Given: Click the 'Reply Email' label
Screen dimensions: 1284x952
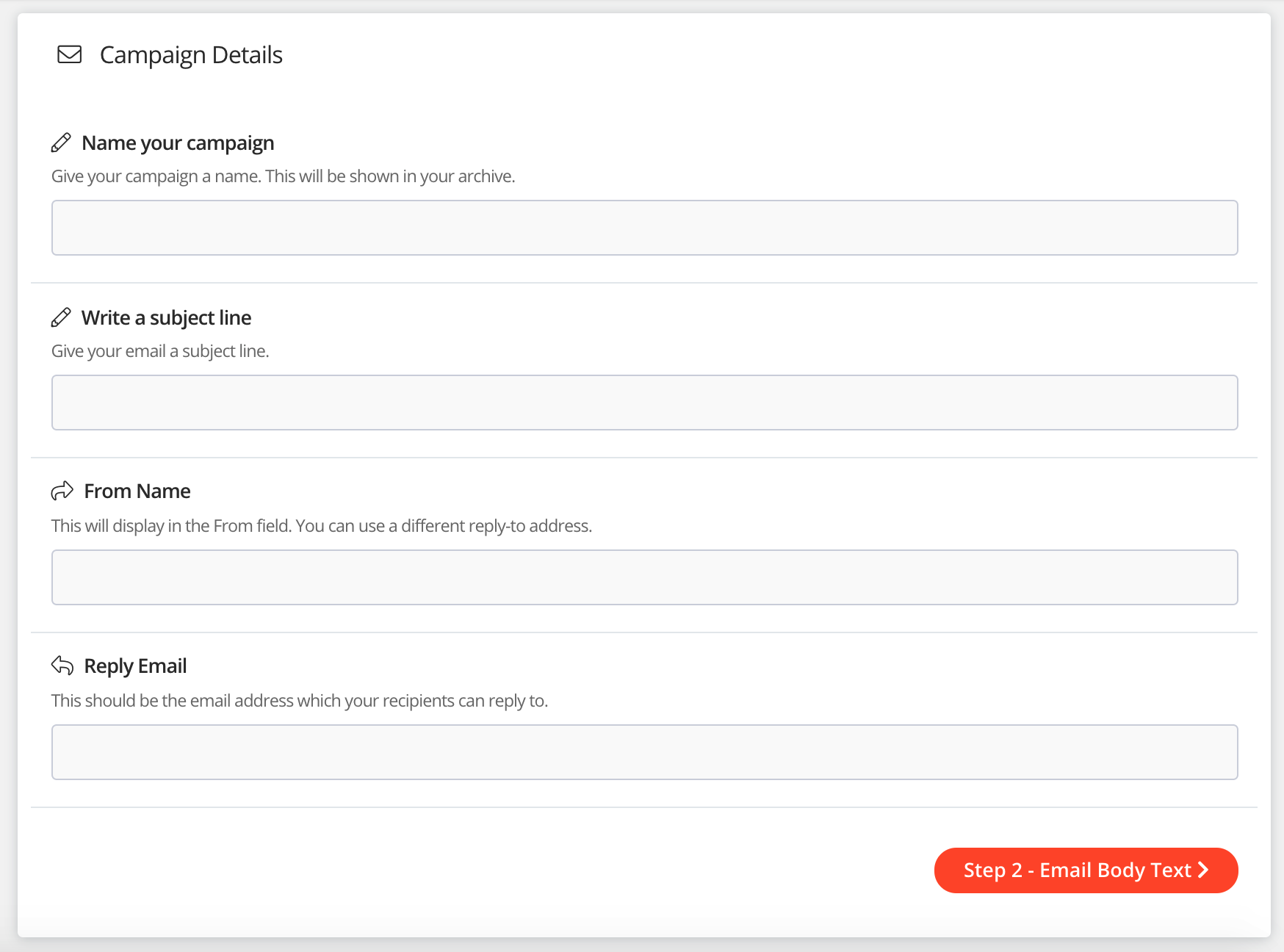Looking at the screenshot, I should (135, 666).
